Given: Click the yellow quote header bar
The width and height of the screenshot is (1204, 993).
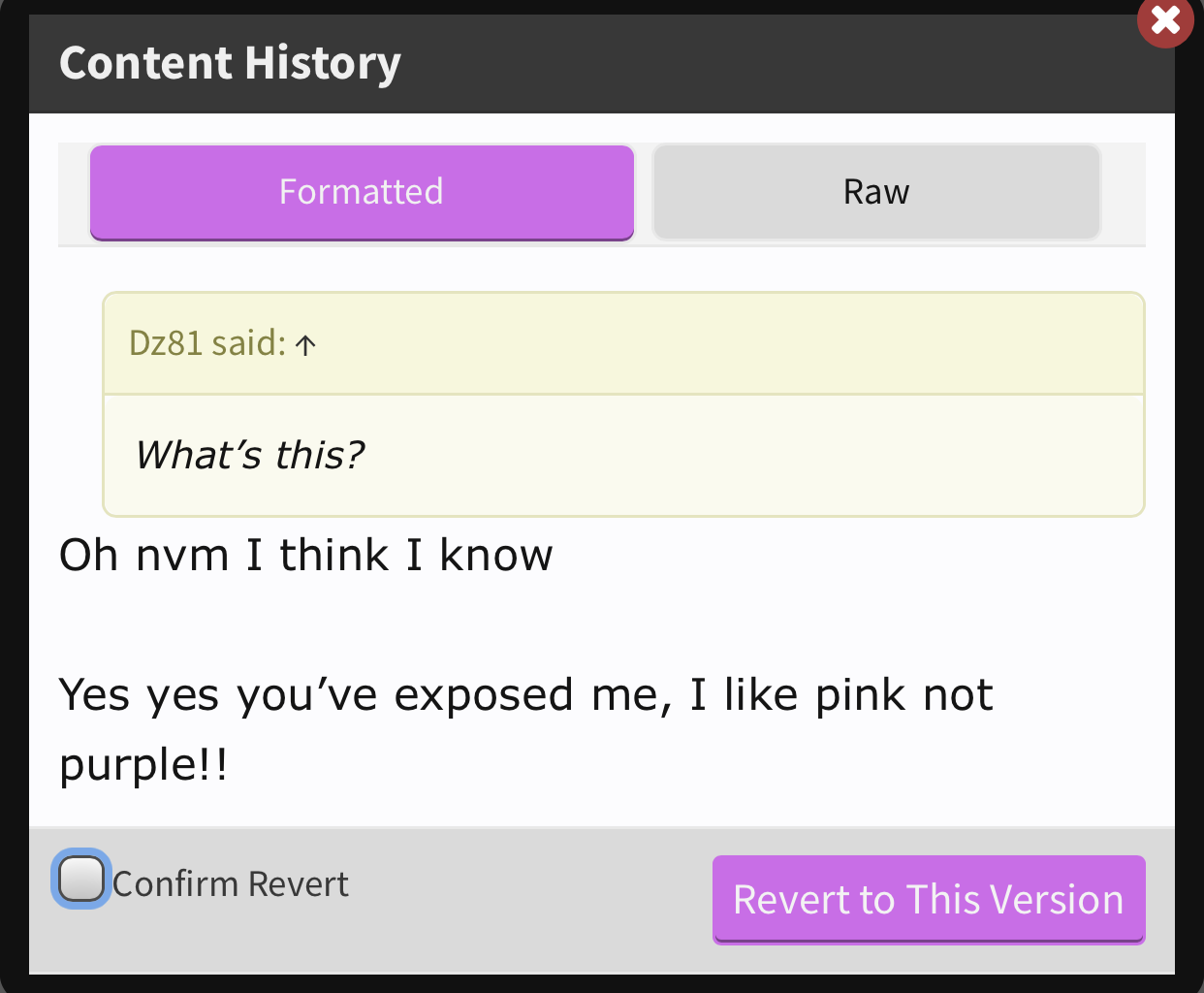Looking at the screenshot, I should click(x=623, y=343).
